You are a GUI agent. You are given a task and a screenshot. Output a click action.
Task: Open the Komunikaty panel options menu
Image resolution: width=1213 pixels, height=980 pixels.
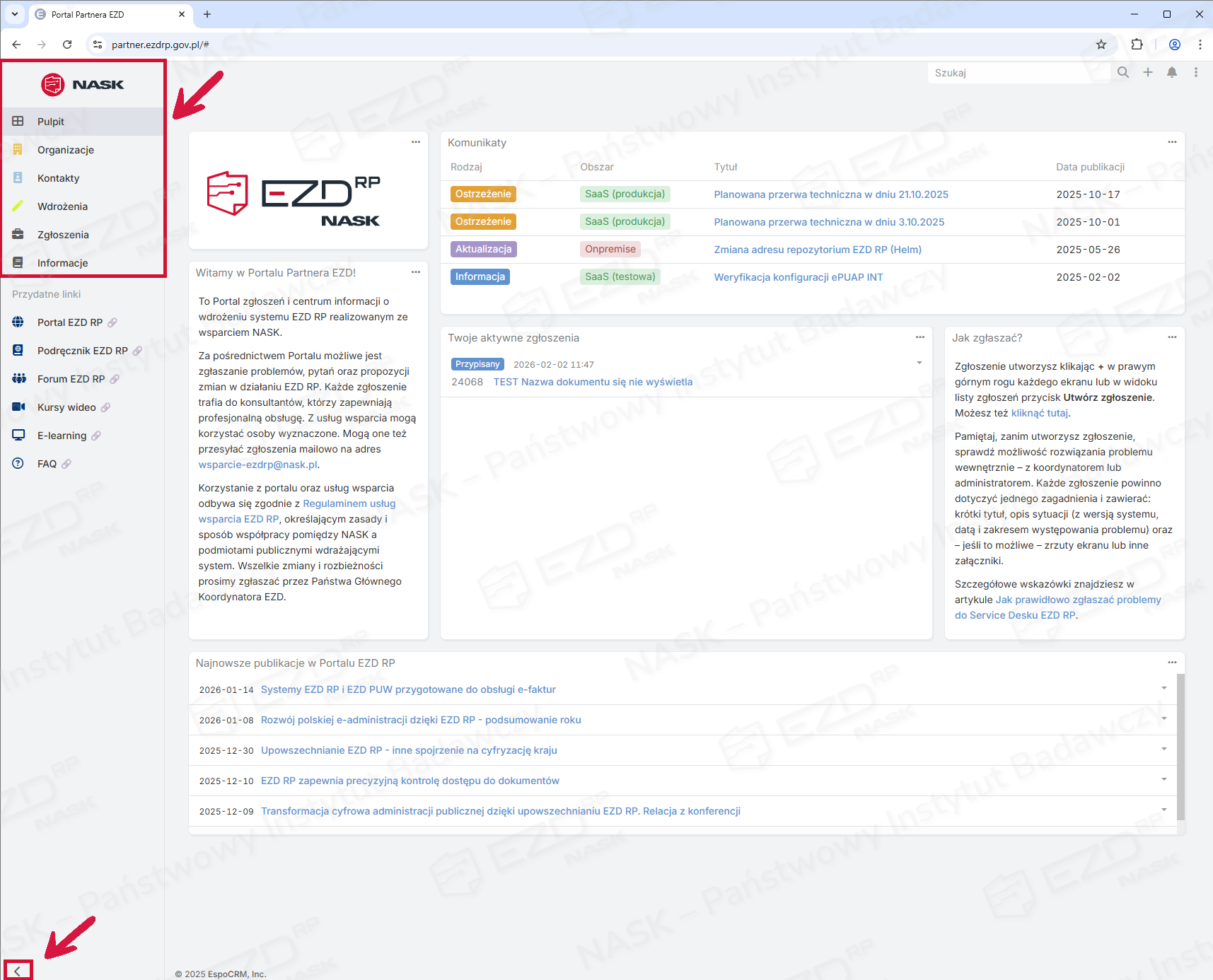point(1172,142)
